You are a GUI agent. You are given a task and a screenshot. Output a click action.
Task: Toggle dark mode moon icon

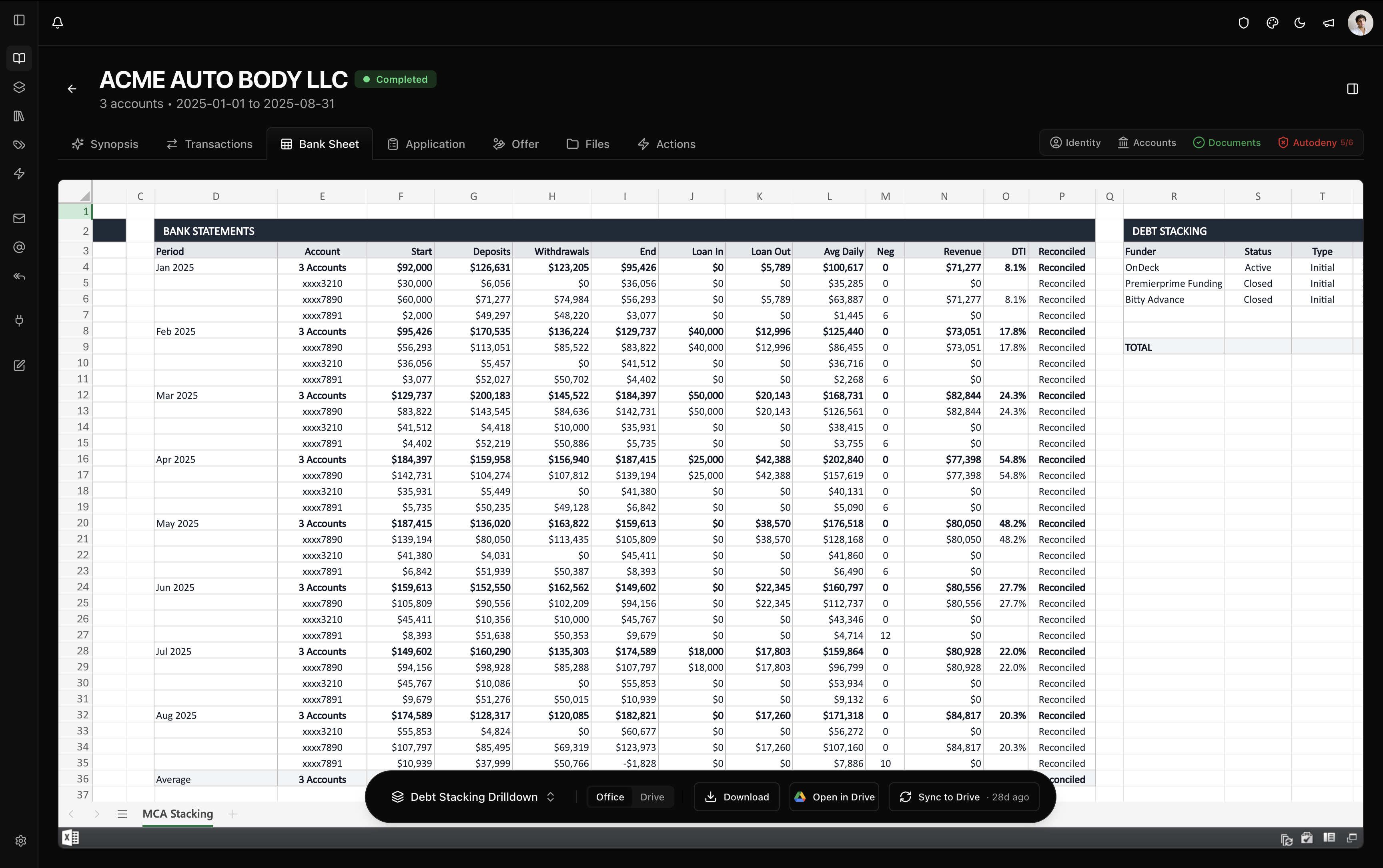pos(1300,23)
